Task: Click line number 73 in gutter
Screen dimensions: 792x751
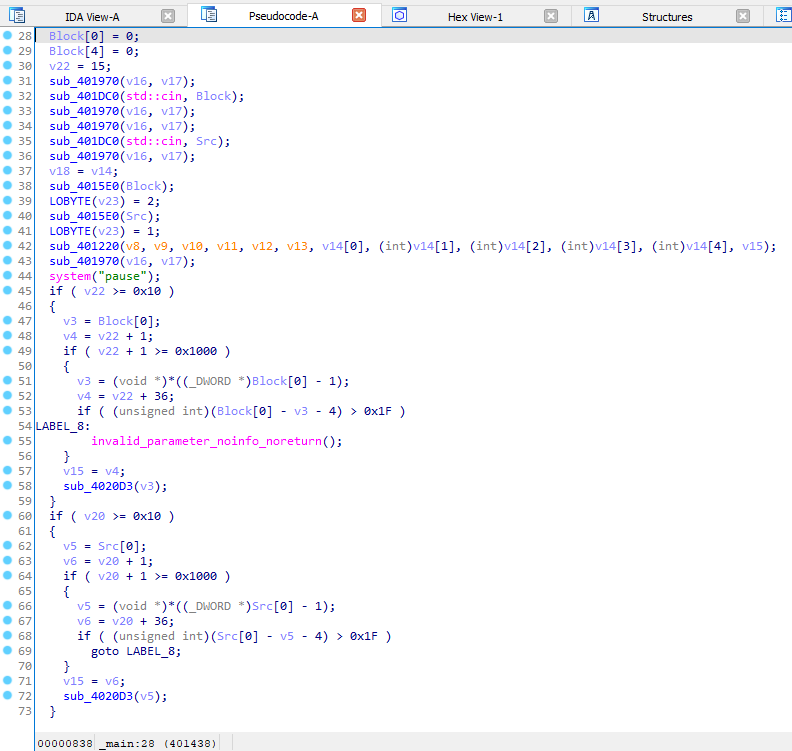Action: point(25,711)
